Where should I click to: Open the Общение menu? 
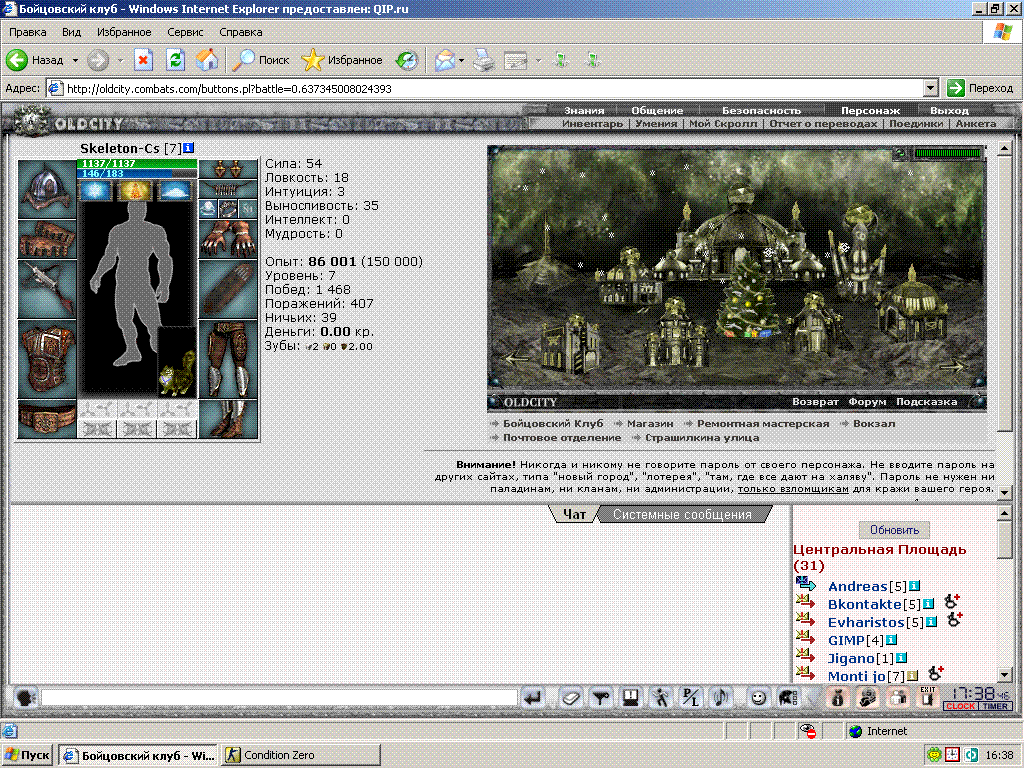point(657,110)
